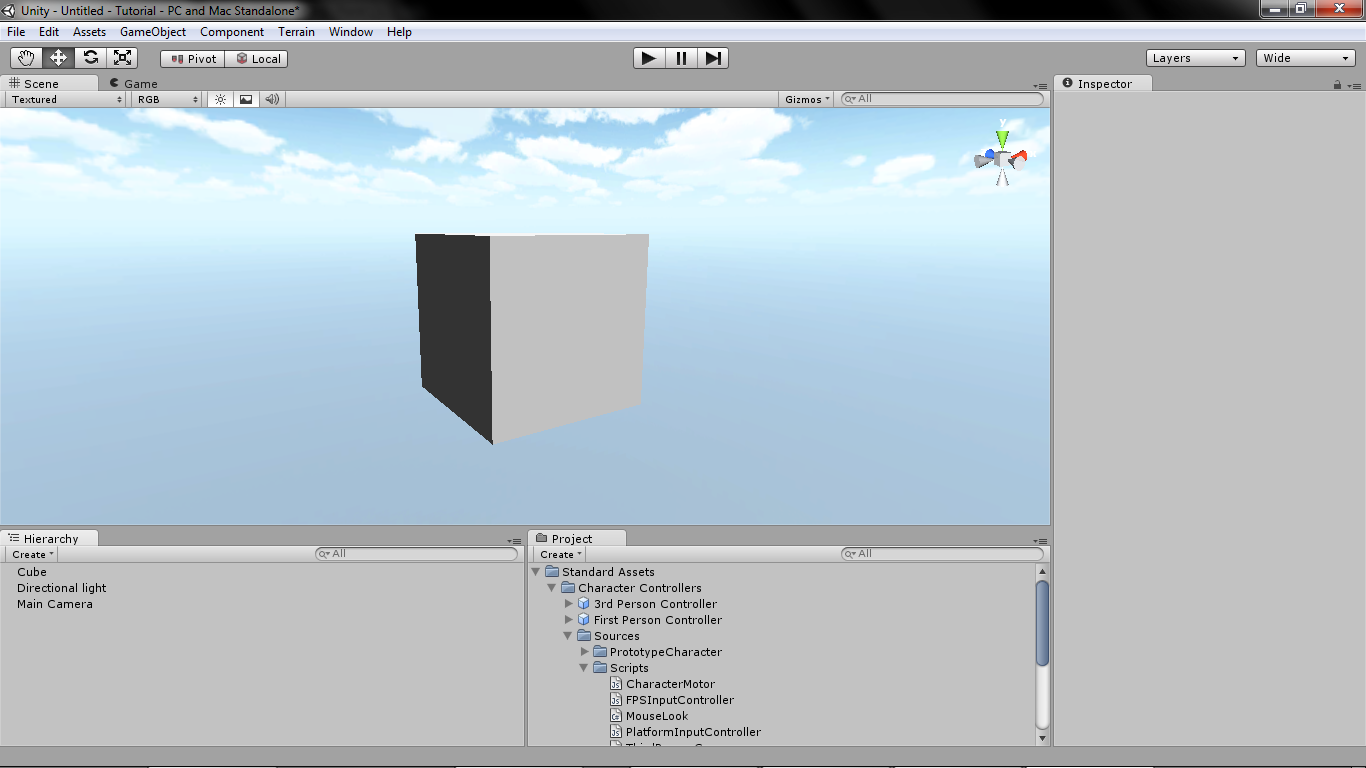1366x768 pixels.
Task: Click the blue Z axis cone of gizmo
Action: (x=989, y=155)
